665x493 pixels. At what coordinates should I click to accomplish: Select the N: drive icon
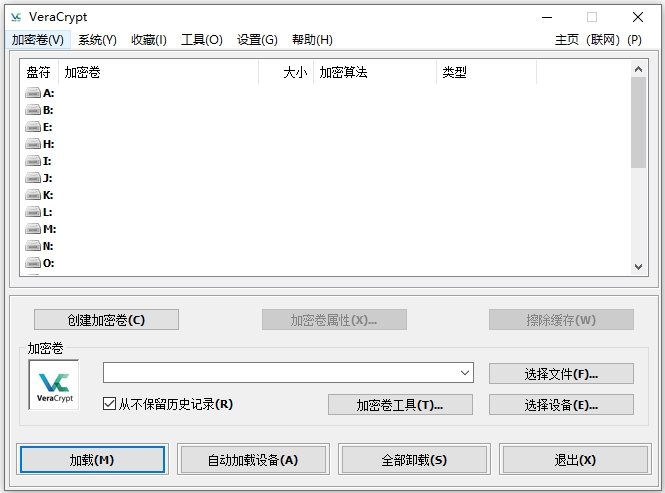[33, 245]
